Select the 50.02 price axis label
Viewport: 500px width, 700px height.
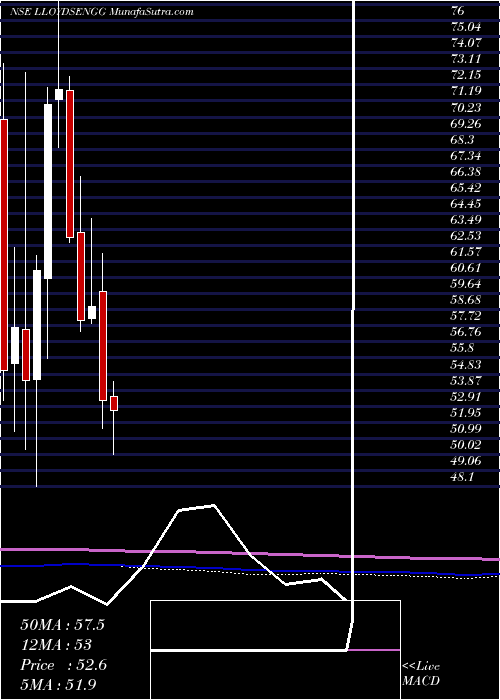point(466,445)
